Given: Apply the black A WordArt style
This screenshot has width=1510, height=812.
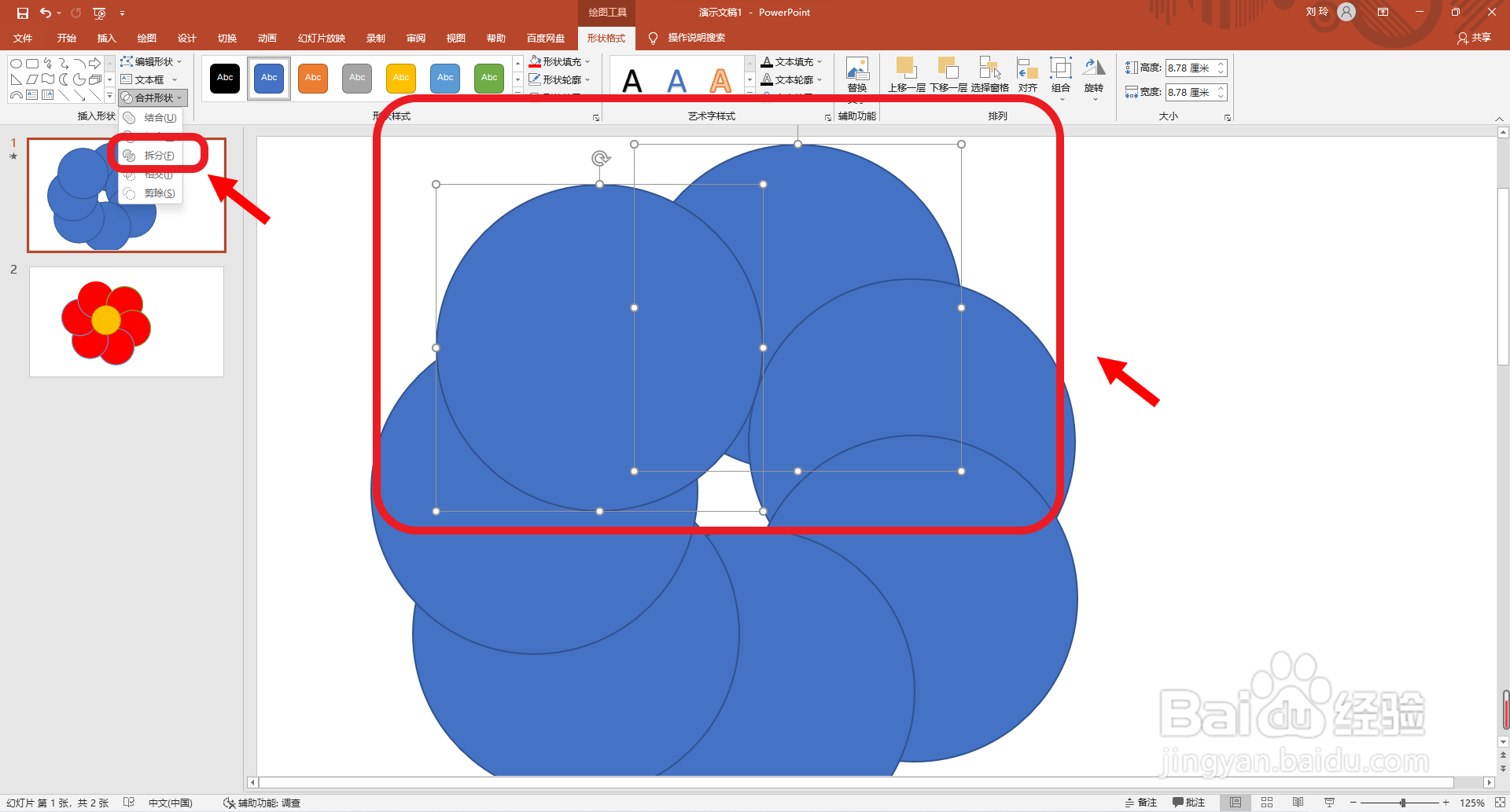Looking at the screenshot, I should [x=632, y=79].
